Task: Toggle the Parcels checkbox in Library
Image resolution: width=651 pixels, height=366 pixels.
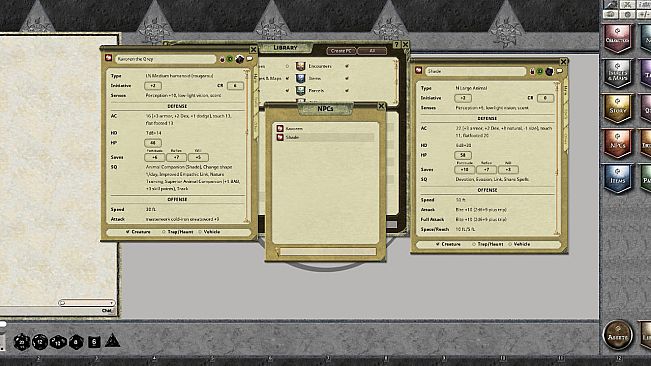Action: coord(347,90)
